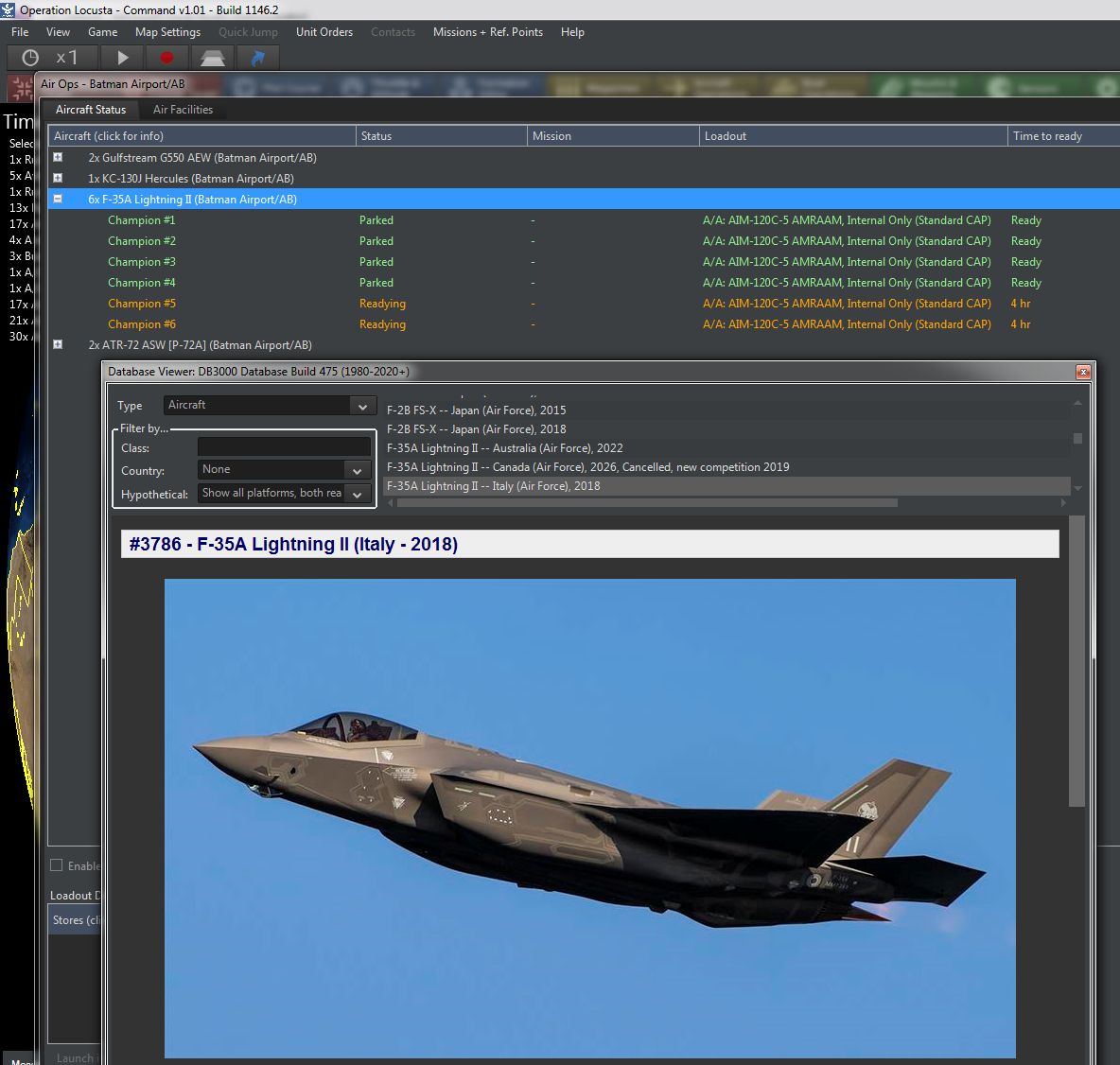The height and width of the screenshot is (1065, 1120).
Task: Select F-35A Lightning II Australia 2022 entry
Action: [504, 448]
